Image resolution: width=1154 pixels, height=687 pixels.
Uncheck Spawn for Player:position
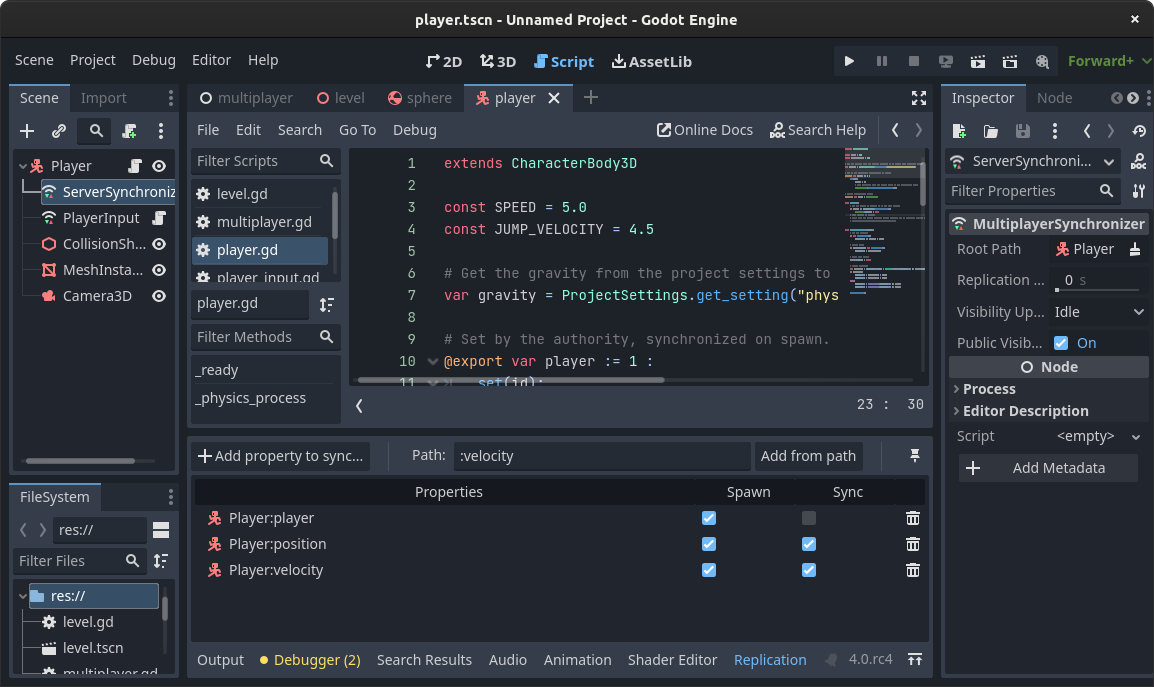click(709, 544)
